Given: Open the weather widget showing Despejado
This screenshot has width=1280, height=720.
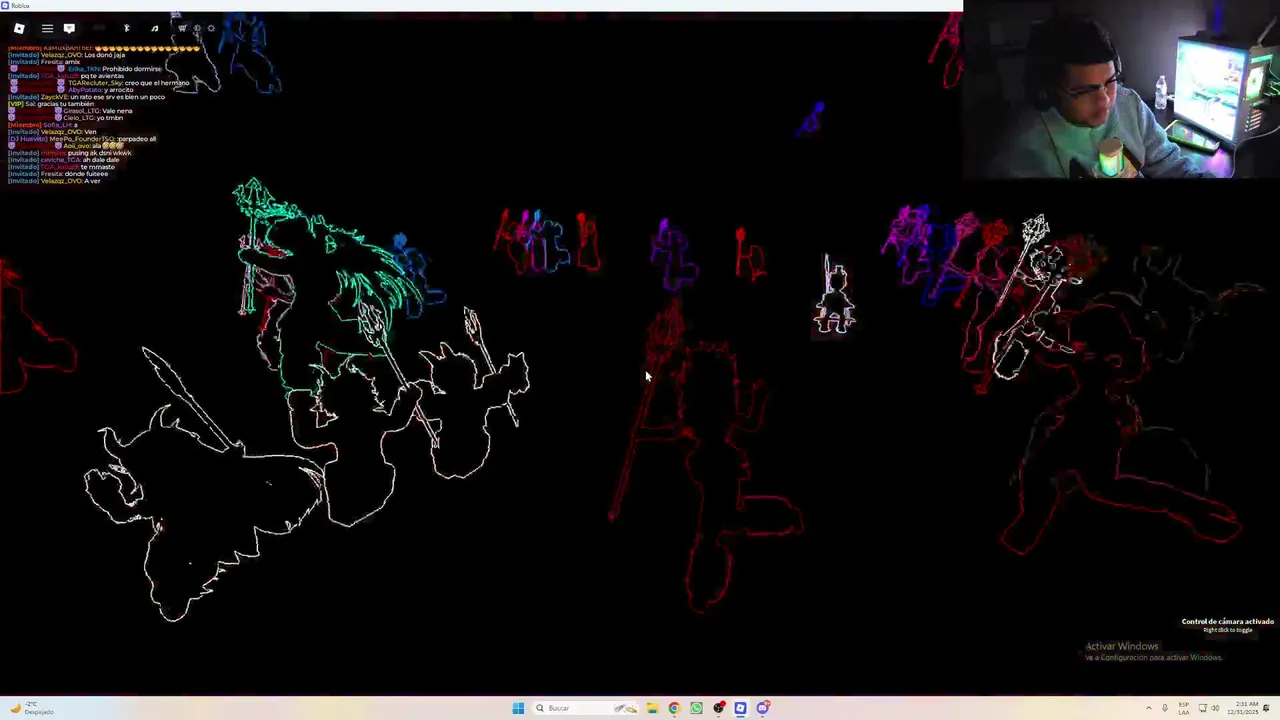Looking at the screenshot, I should pyautogui.click(x=32, y=708).
